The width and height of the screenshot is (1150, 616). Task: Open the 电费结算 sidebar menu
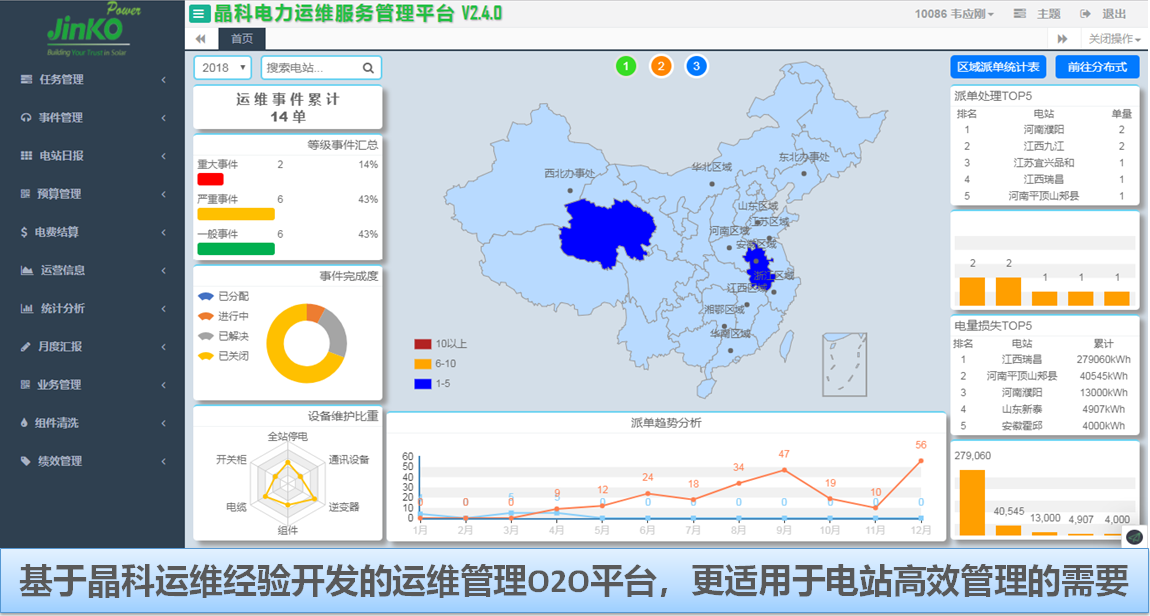(92, 232)
